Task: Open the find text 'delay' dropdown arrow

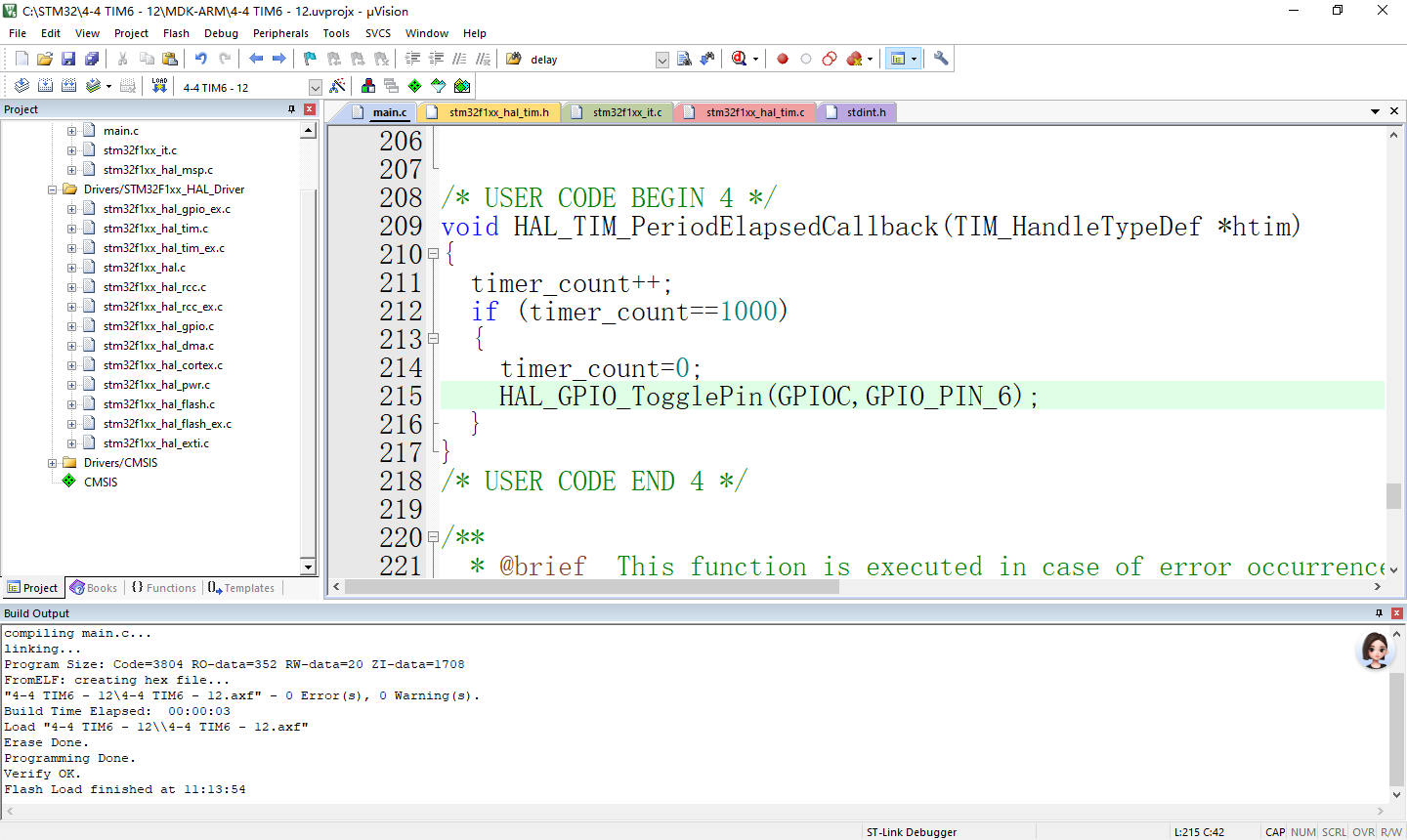Action: (661, 60)
